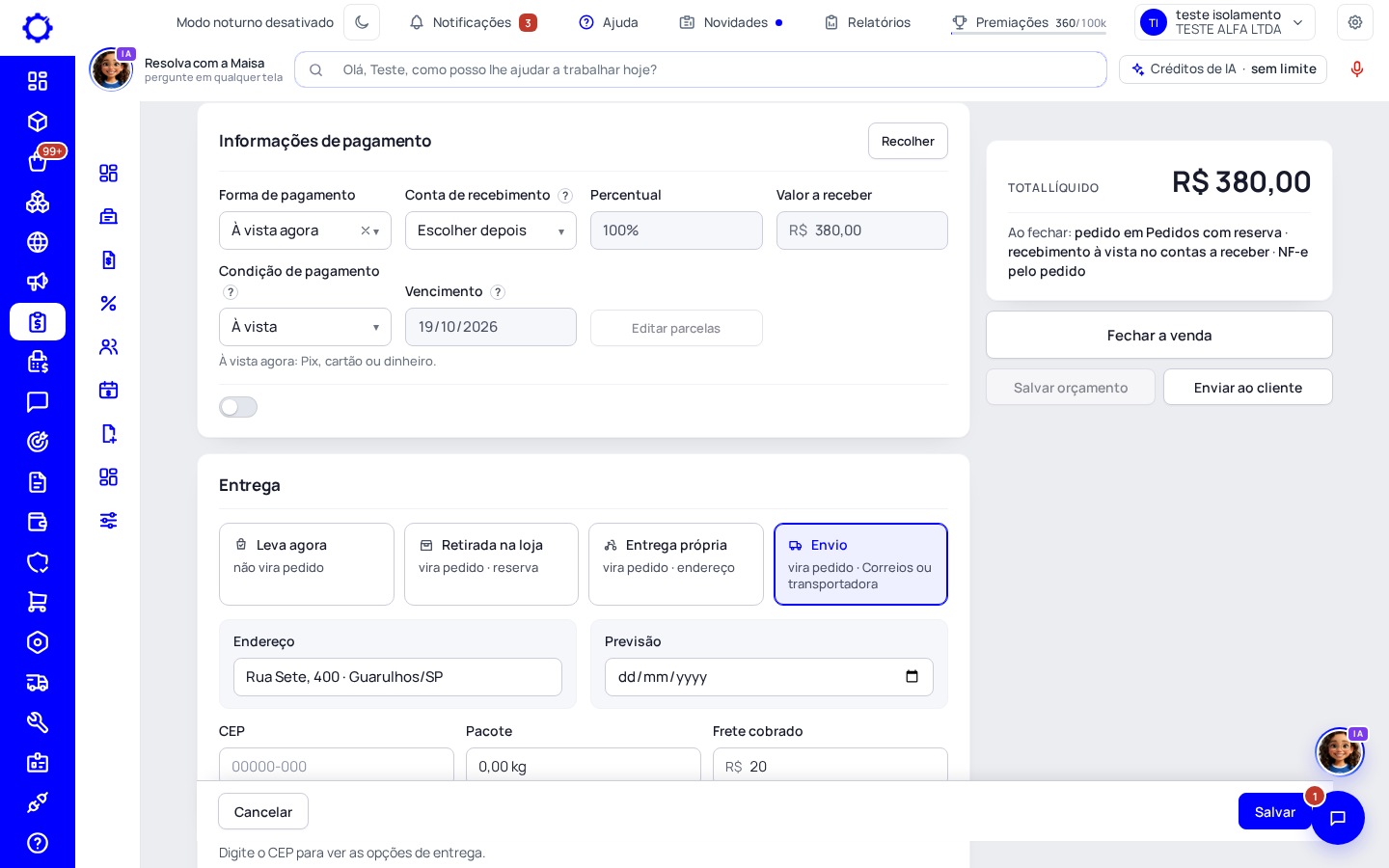The height and width of the screenshot is (868, 1389).
Task: Open the sliders filter icon in secondary sidebar
Action: [x=109, y=521]
